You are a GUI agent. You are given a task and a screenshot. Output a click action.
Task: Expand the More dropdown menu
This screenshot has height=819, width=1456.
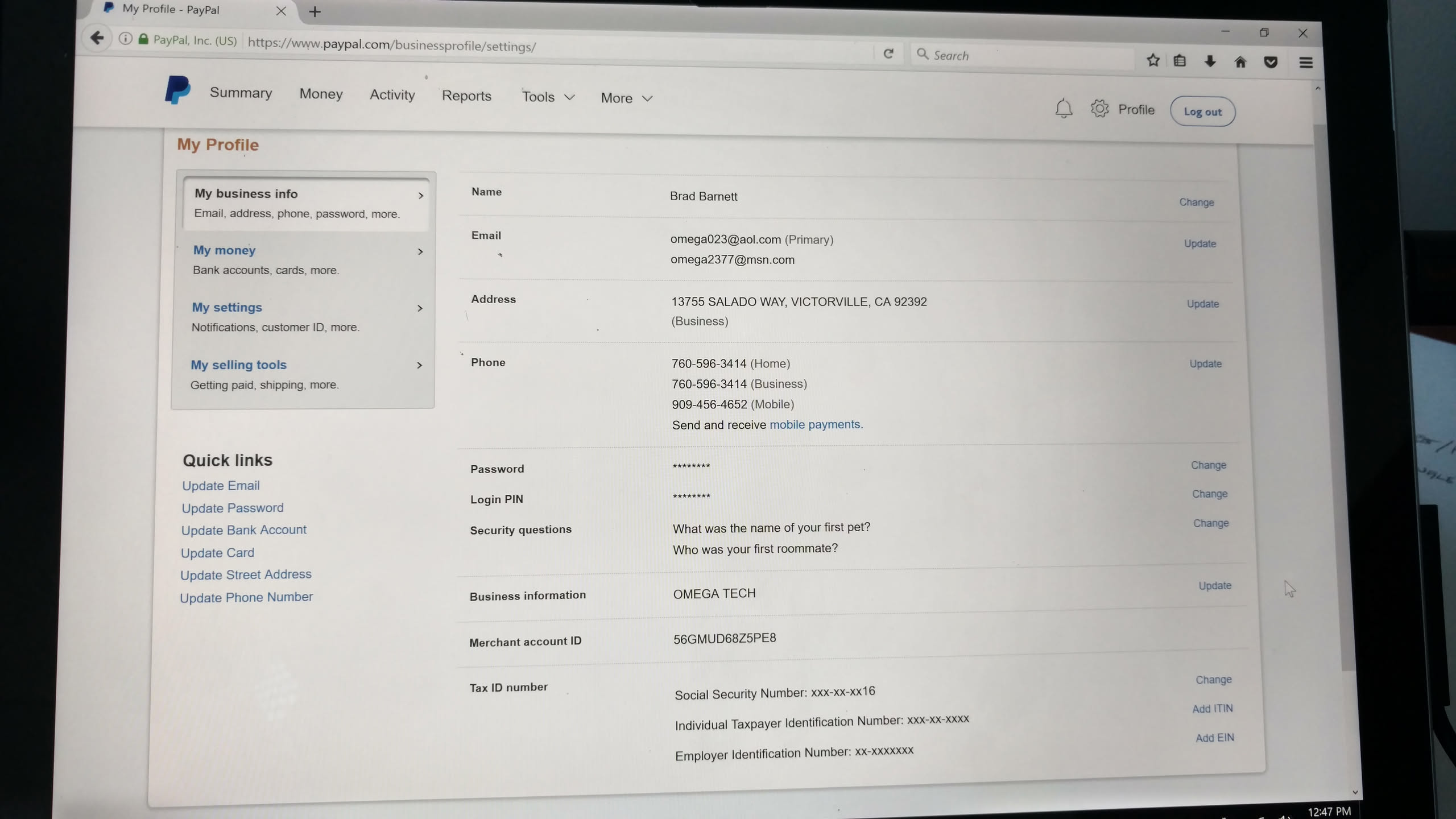(626, 98)
